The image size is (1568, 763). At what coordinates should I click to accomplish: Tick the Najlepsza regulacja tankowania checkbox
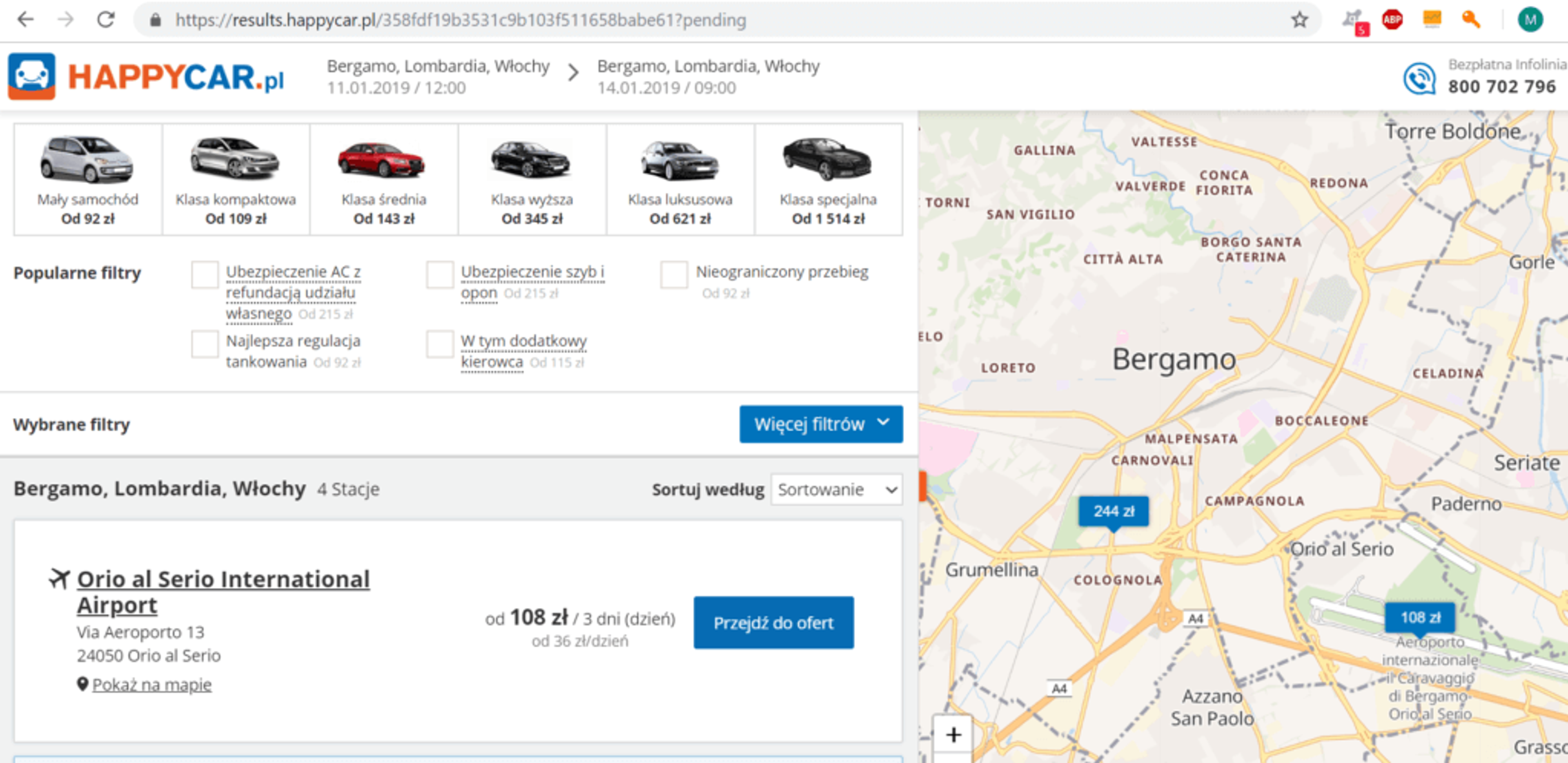(x=205, y=344)
